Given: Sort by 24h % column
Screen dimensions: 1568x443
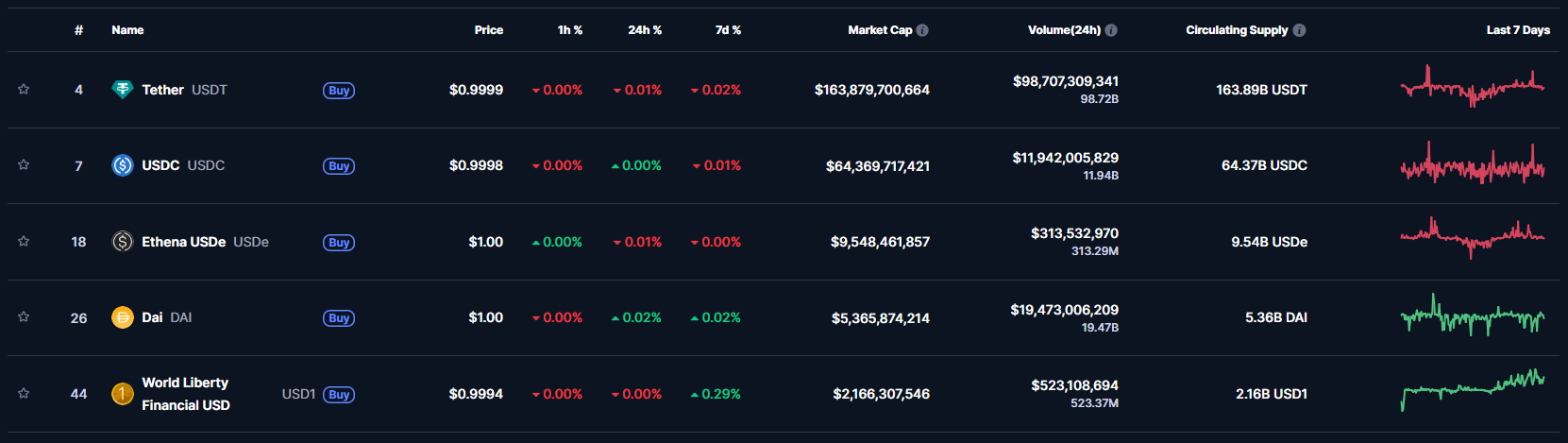Looking at the screenshot, I should tap(645, 30).
